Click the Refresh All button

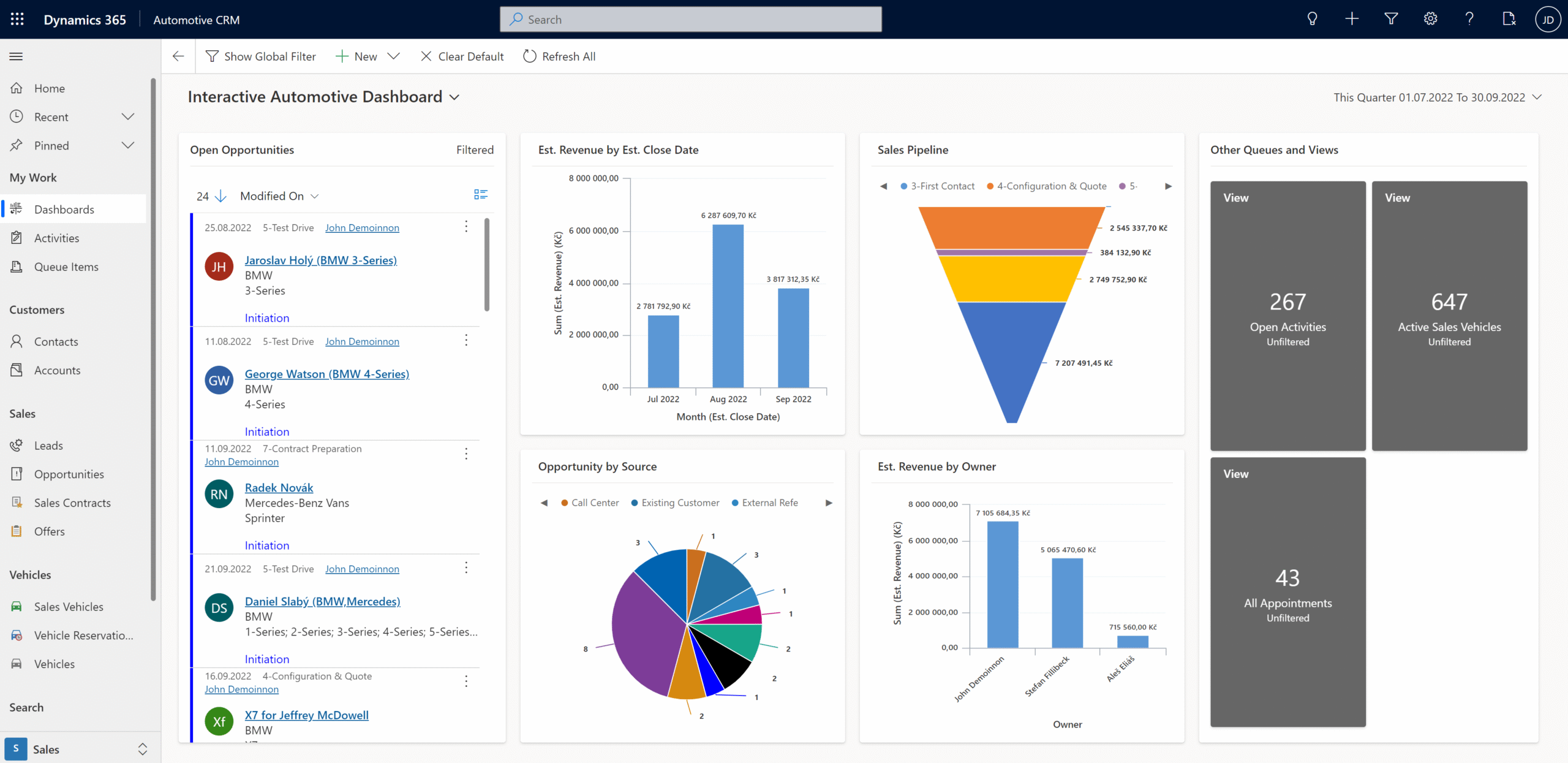point(559,56)
